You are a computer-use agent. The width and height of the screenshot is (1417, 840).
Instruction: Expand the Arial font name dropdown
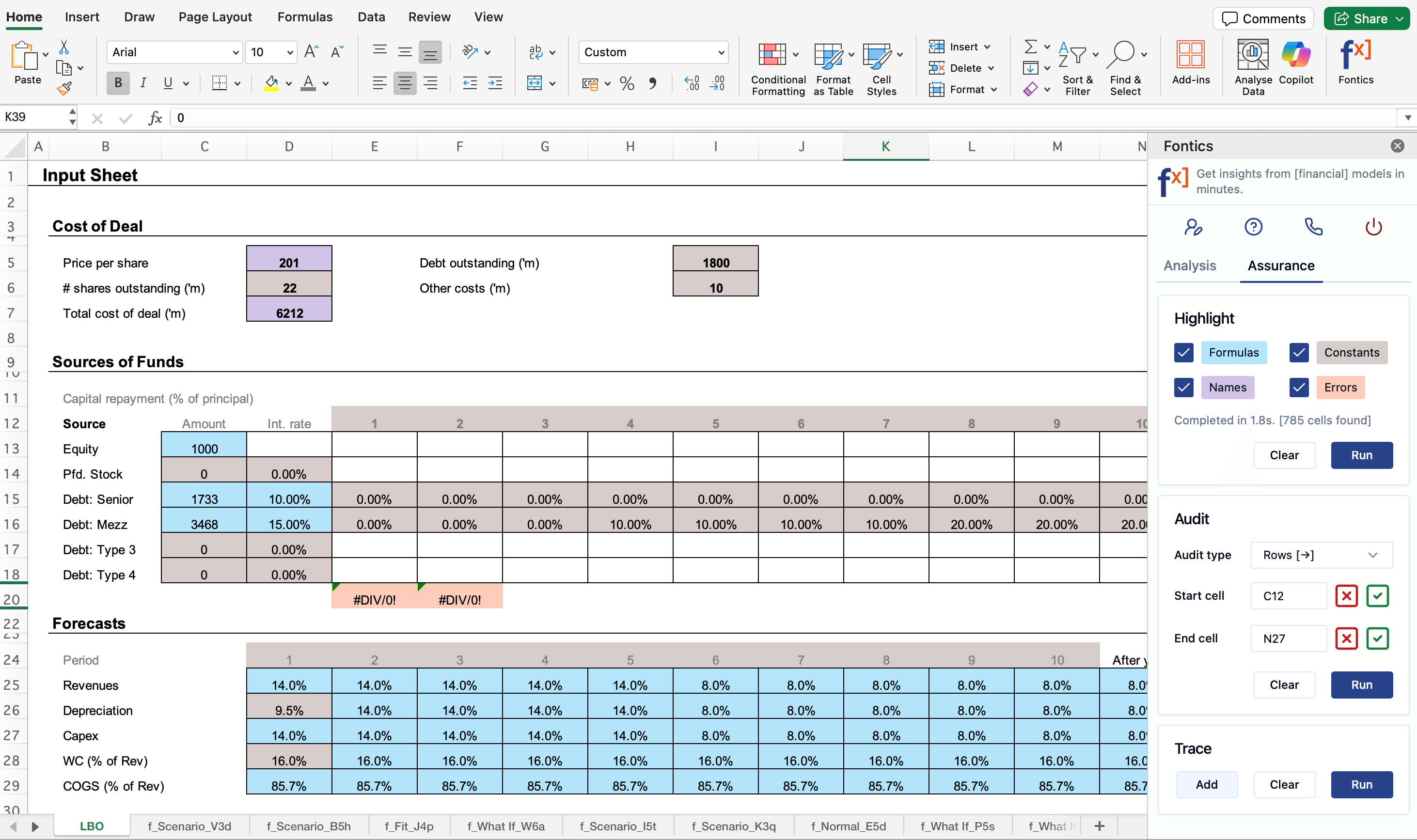coord(236,53)
